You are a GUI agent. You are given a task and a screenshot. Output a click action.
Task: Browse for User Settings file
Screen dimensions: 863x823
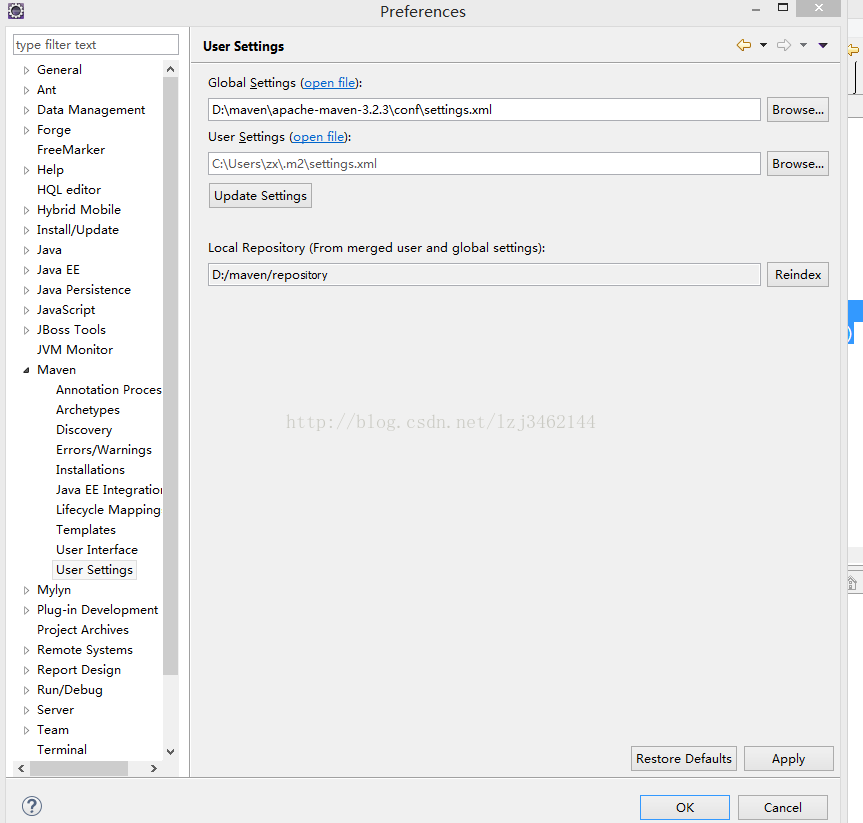[798, 163]
